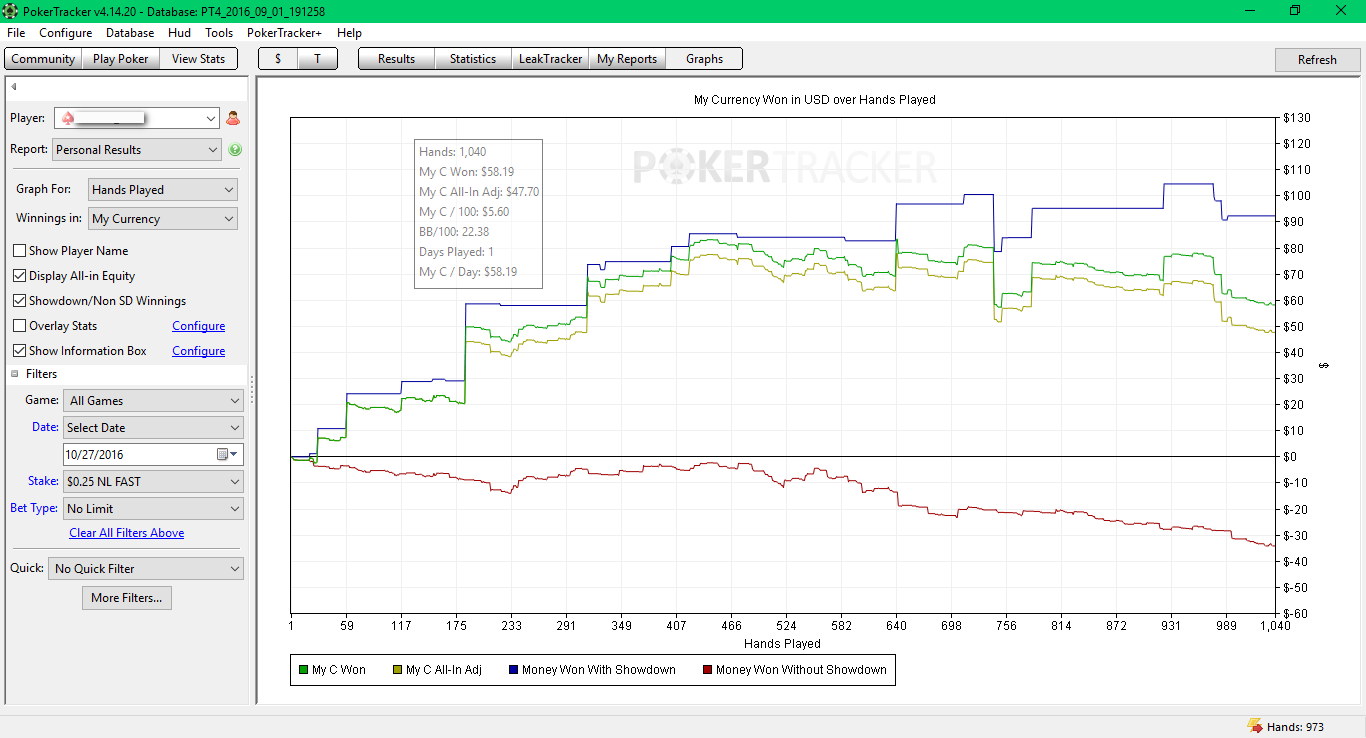Collapse the Filters section
This screenshot has height=738, width=1366.
15,374
